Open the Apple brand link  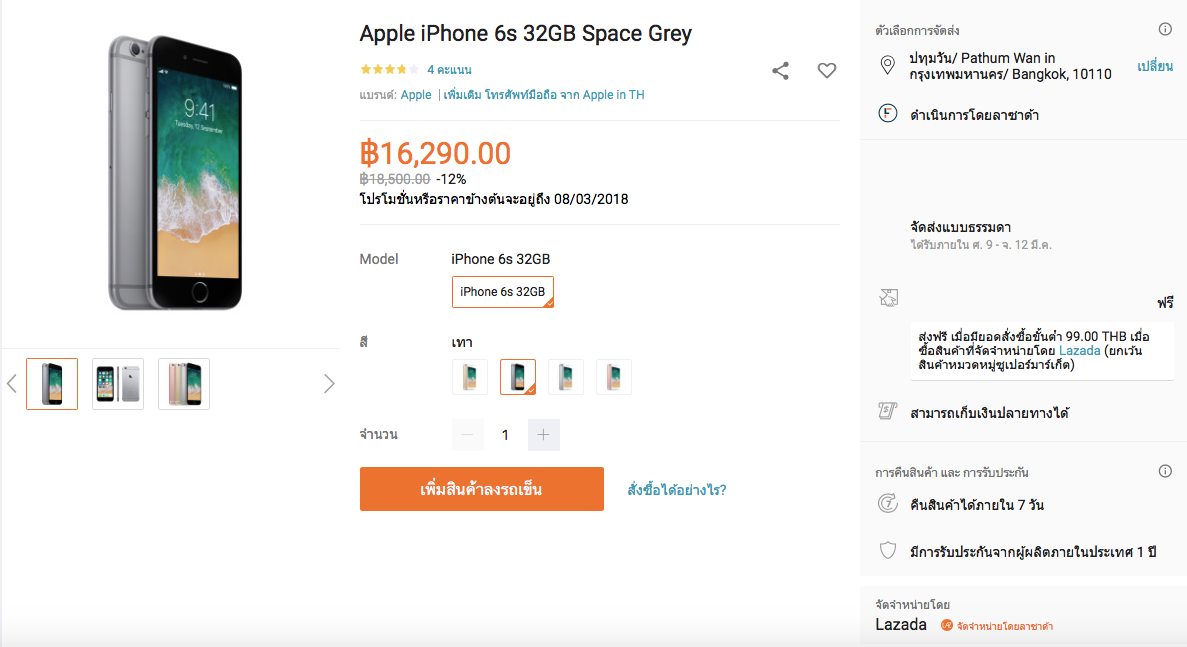416,95
